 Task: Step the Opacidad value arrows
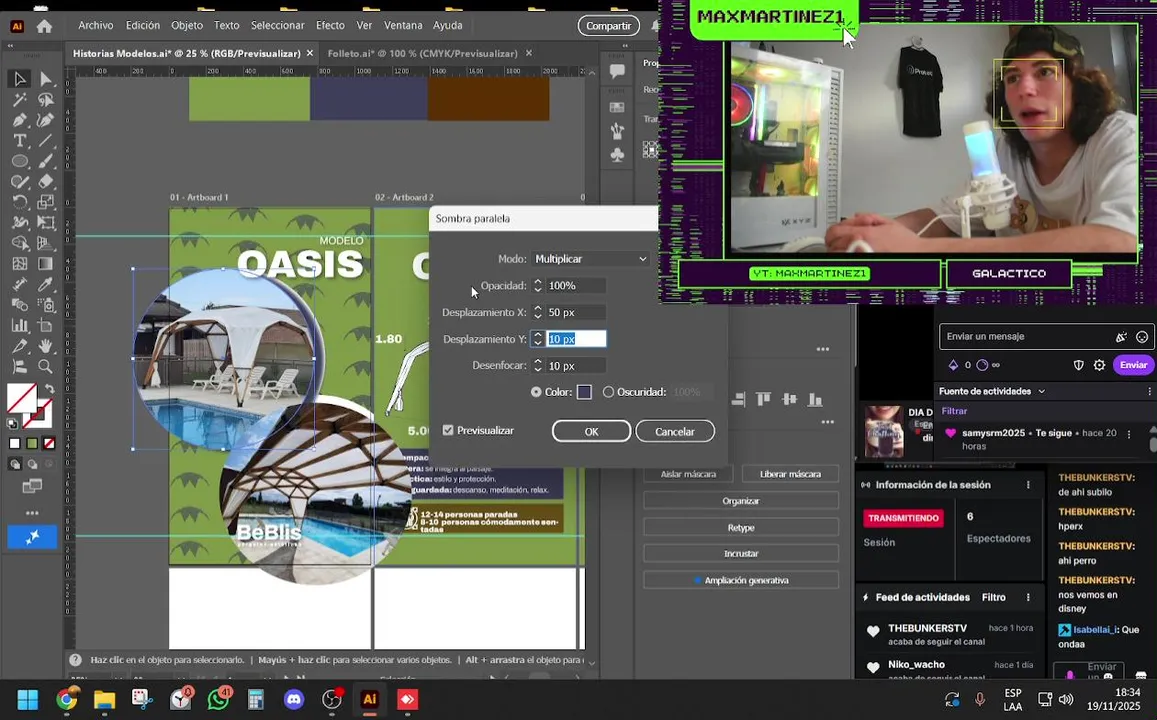(x=538, y=285)
